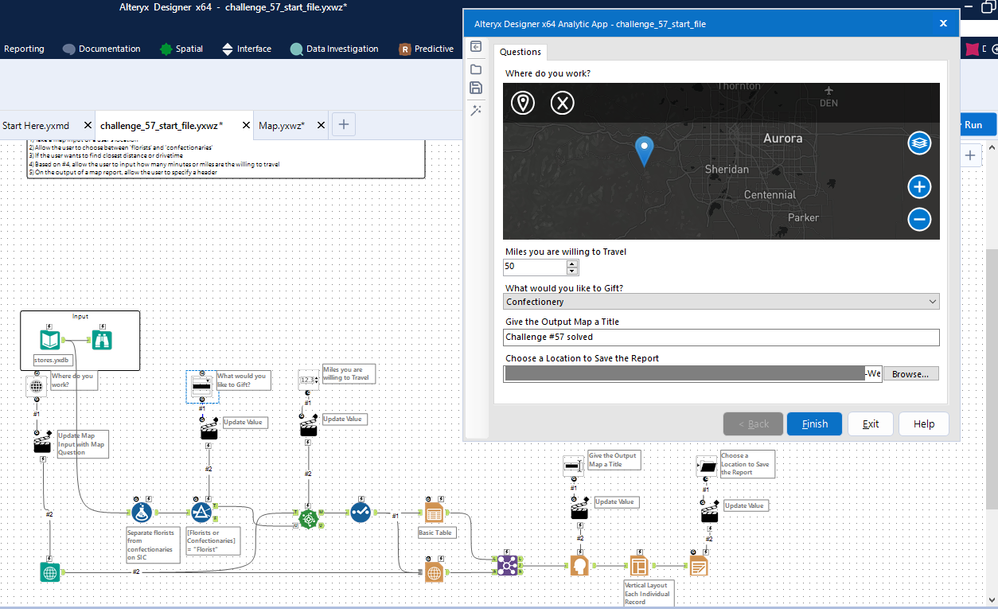The height and width of the screenshot is (609, 998).
Task: Click the back arrow icon in app sidebar
Action: 475,46
